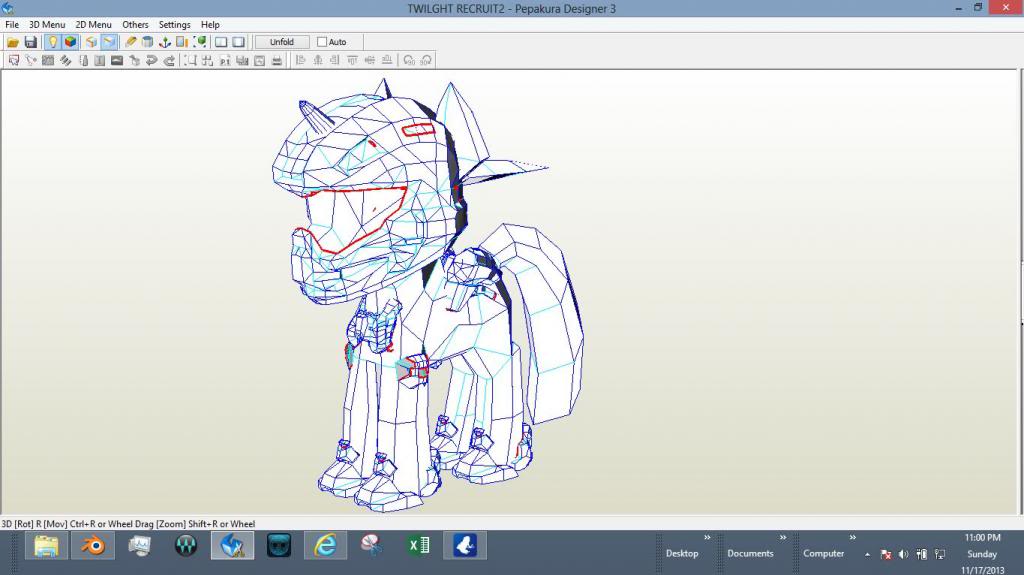
Task: Toggle the colored cube texture button
Action: pos(70,42)
